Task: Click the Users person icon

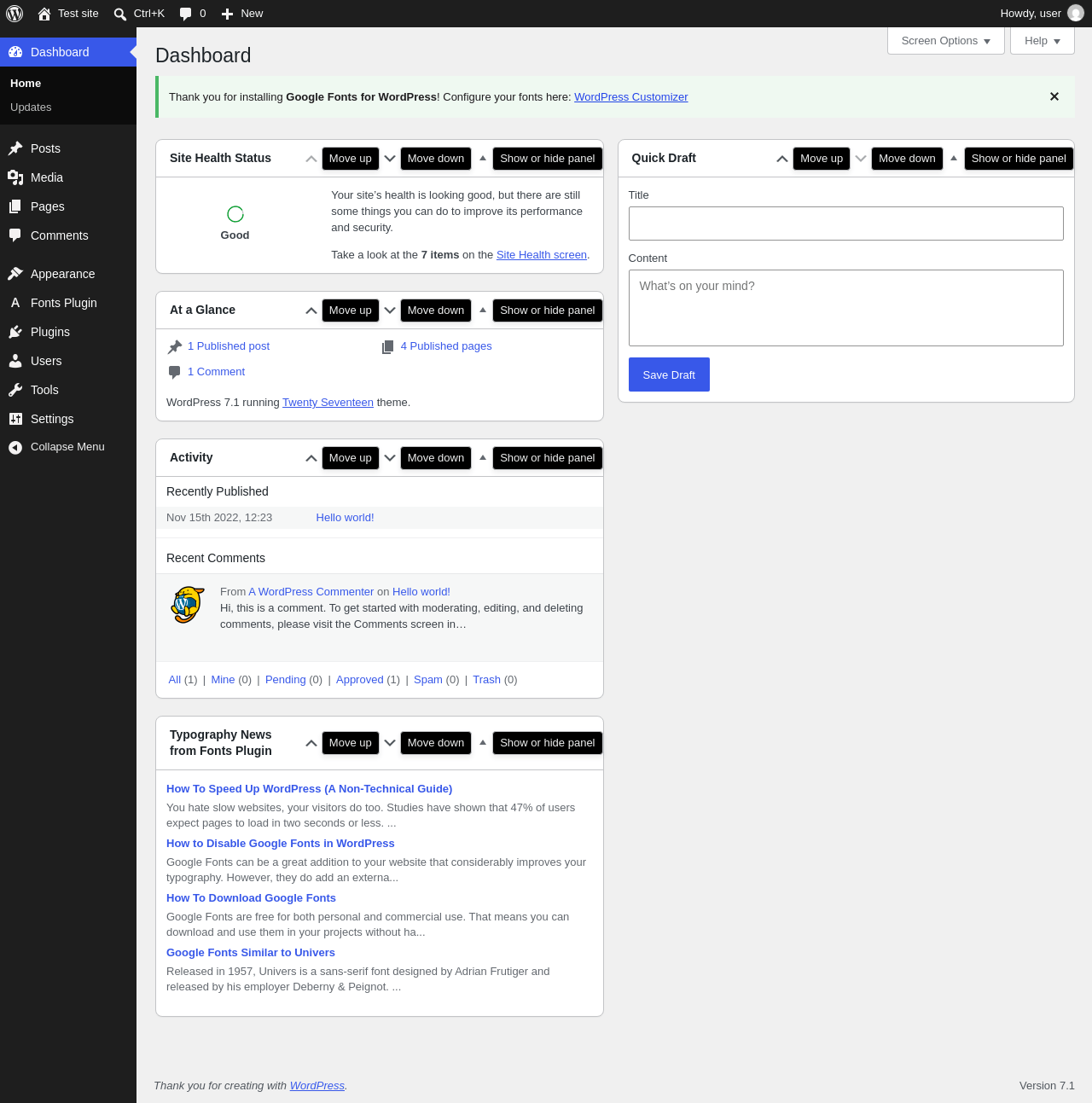Action: click(x=15, y=361)
